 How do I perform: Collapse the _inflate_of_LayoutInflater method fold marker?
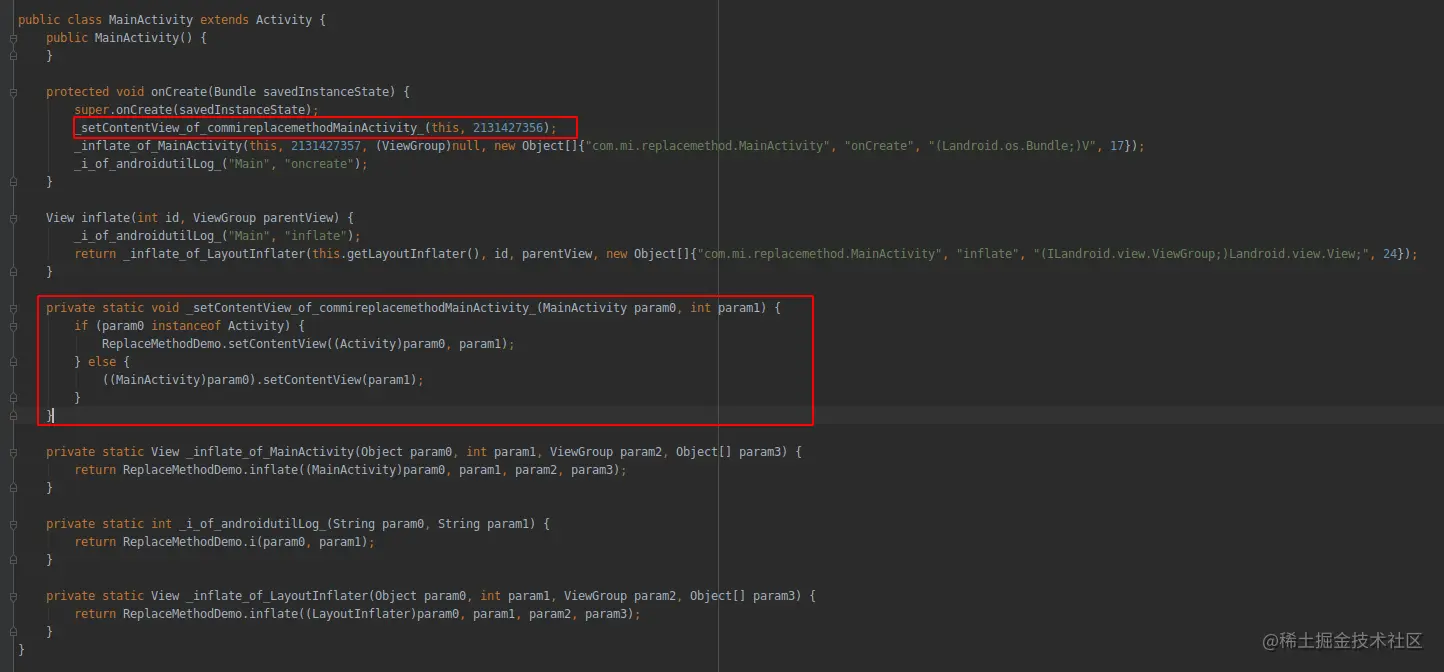14,596
